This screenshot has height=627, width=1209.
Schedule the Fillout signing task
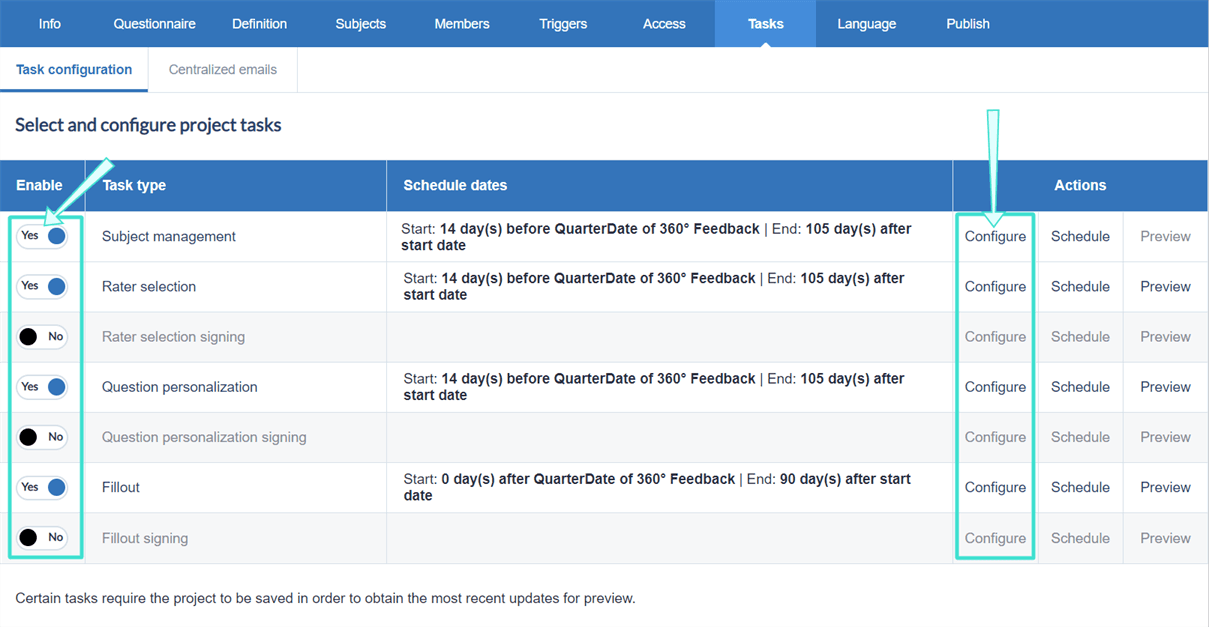[1080, 538]
